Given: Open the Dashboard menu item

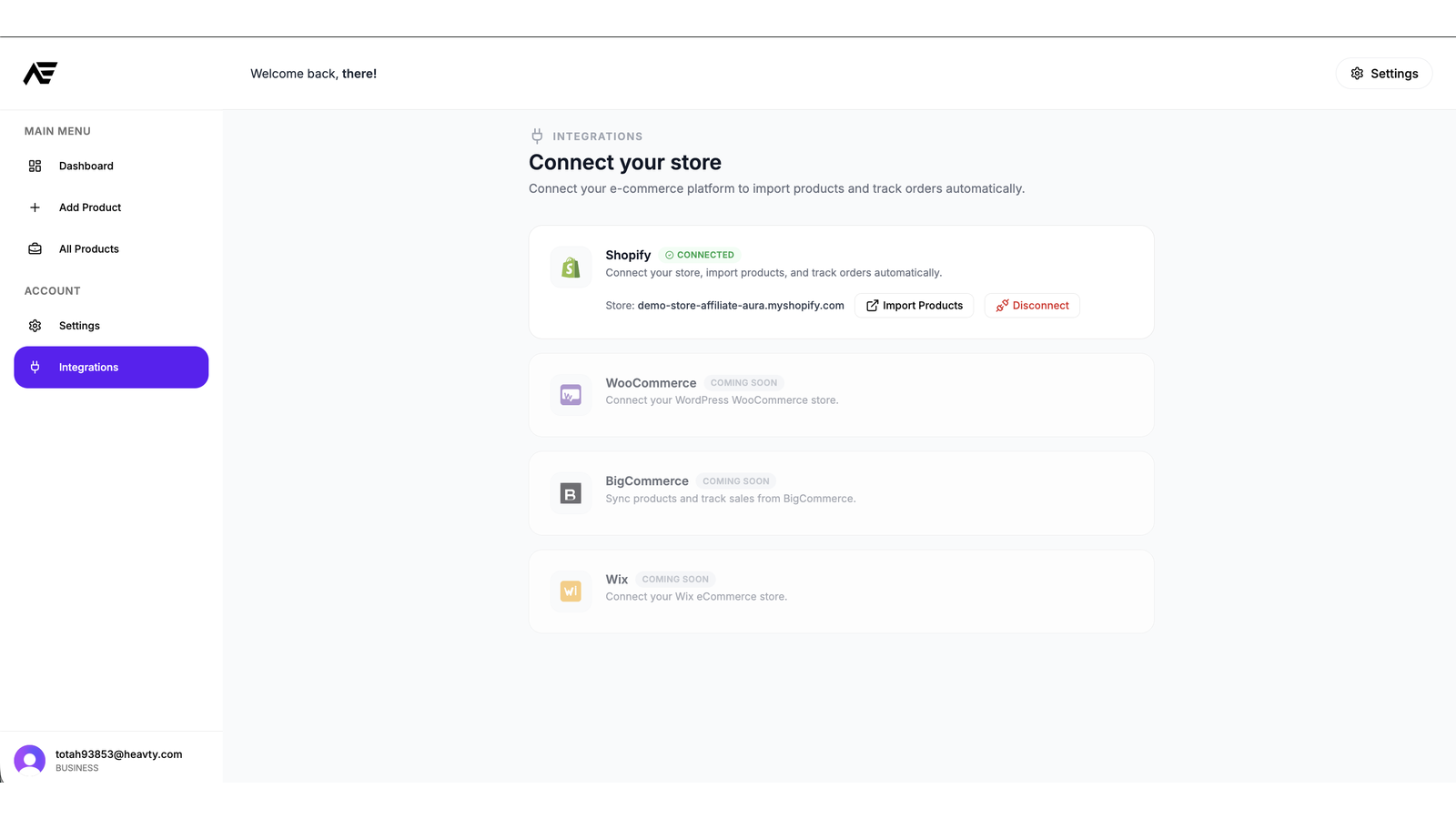Looking at the screenshot, I should (111, 166).
